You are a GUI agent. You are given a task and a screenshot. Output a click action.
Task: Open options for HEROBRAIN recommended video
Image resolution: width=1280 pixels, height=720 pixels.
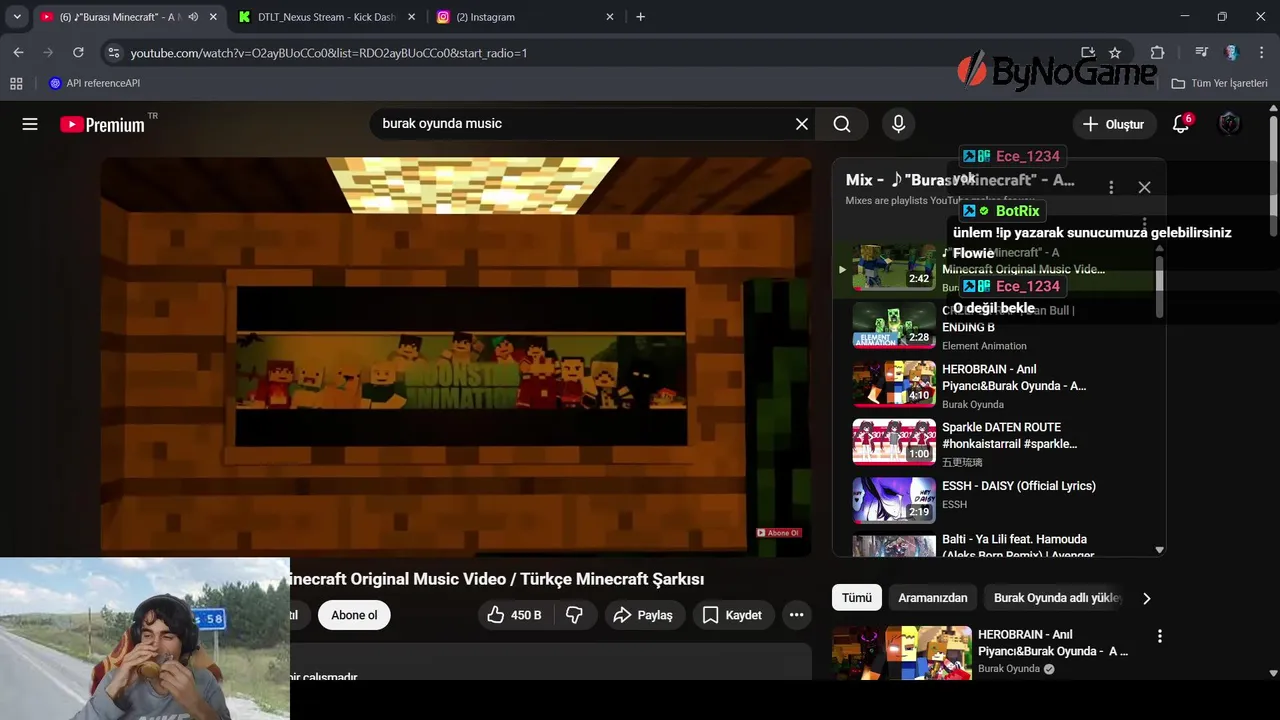click(1160, 636)
